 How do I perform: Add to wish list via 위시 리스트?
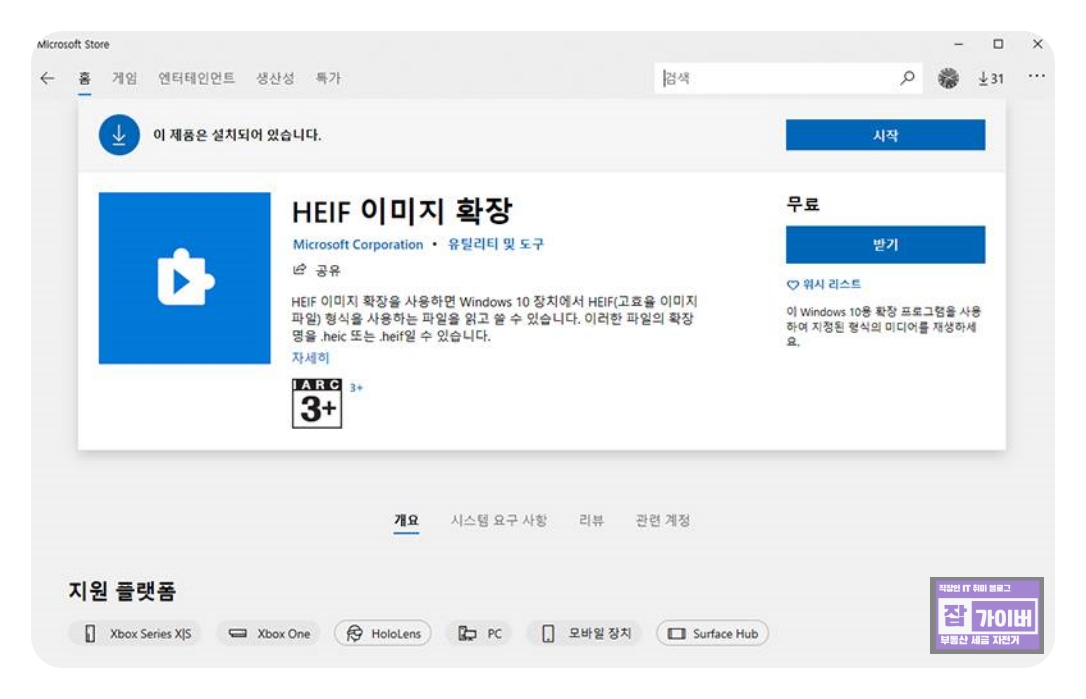824,284
